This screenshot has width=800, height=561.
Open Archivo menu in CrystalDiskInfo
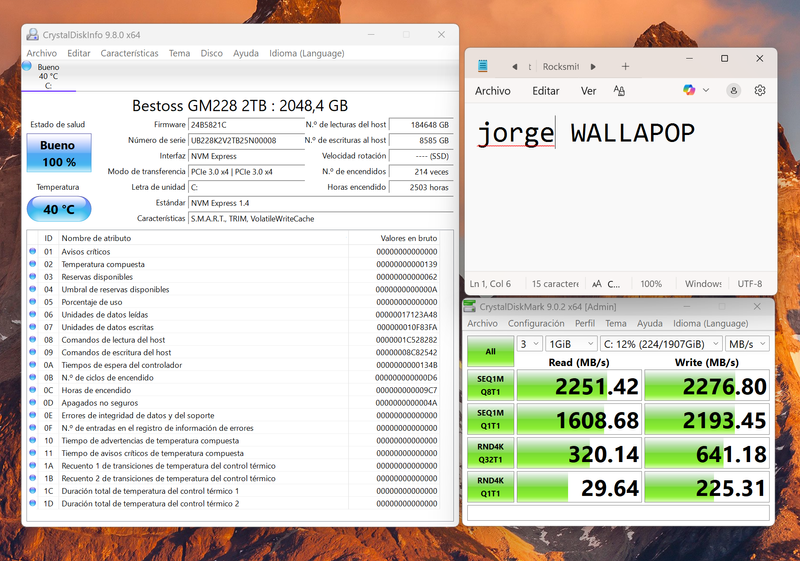42,53
